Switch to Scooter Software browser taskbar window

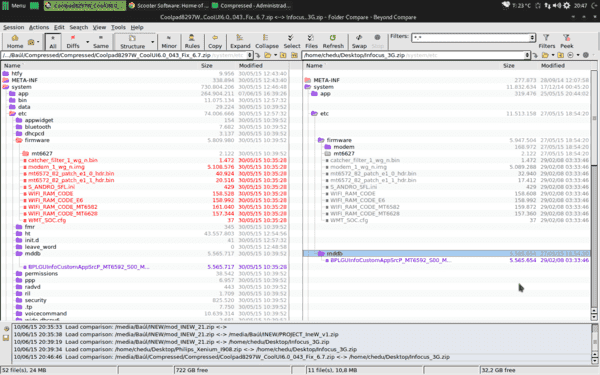pyautogui.click(x=169, y=6)
